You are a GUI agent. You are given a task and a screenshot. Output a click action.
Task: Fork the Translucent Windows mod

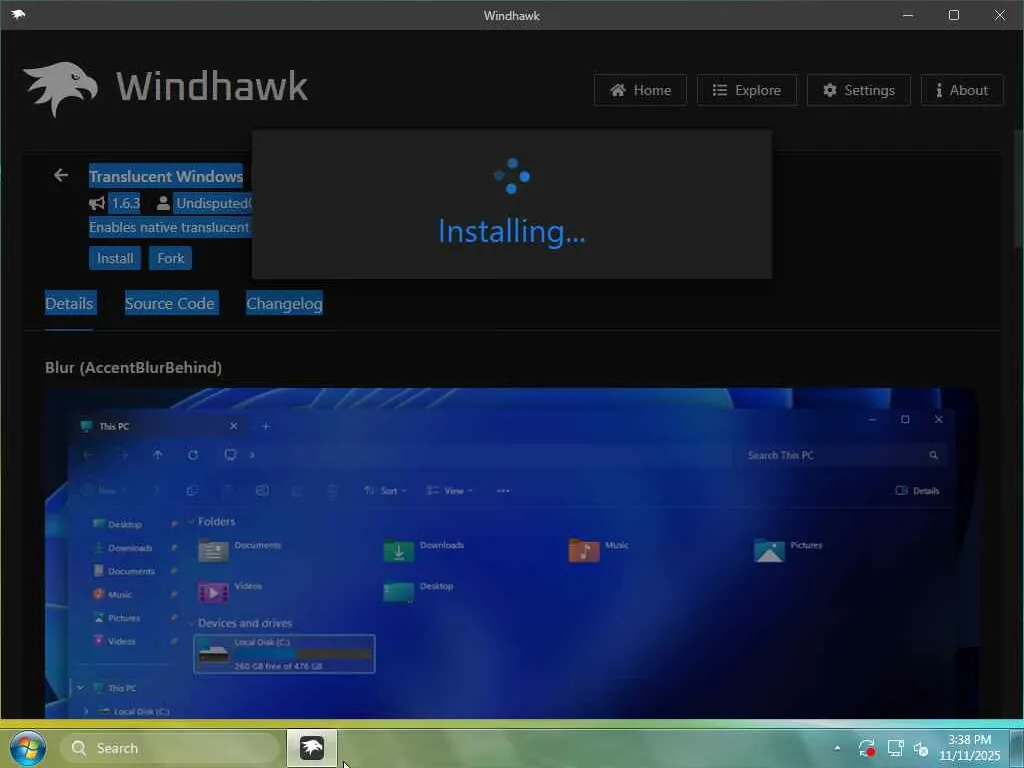coord(170,258)
